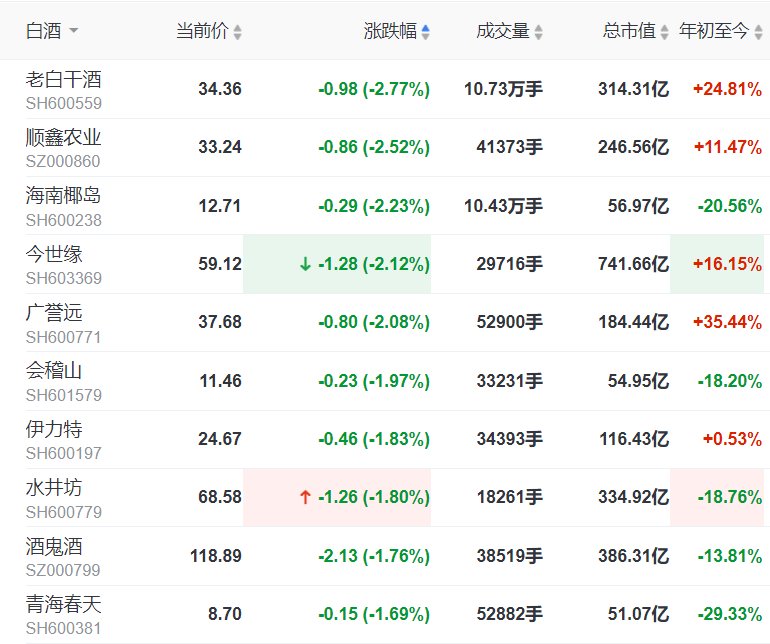Click the red up arrow in 水井坊 row

pos(305,497)
